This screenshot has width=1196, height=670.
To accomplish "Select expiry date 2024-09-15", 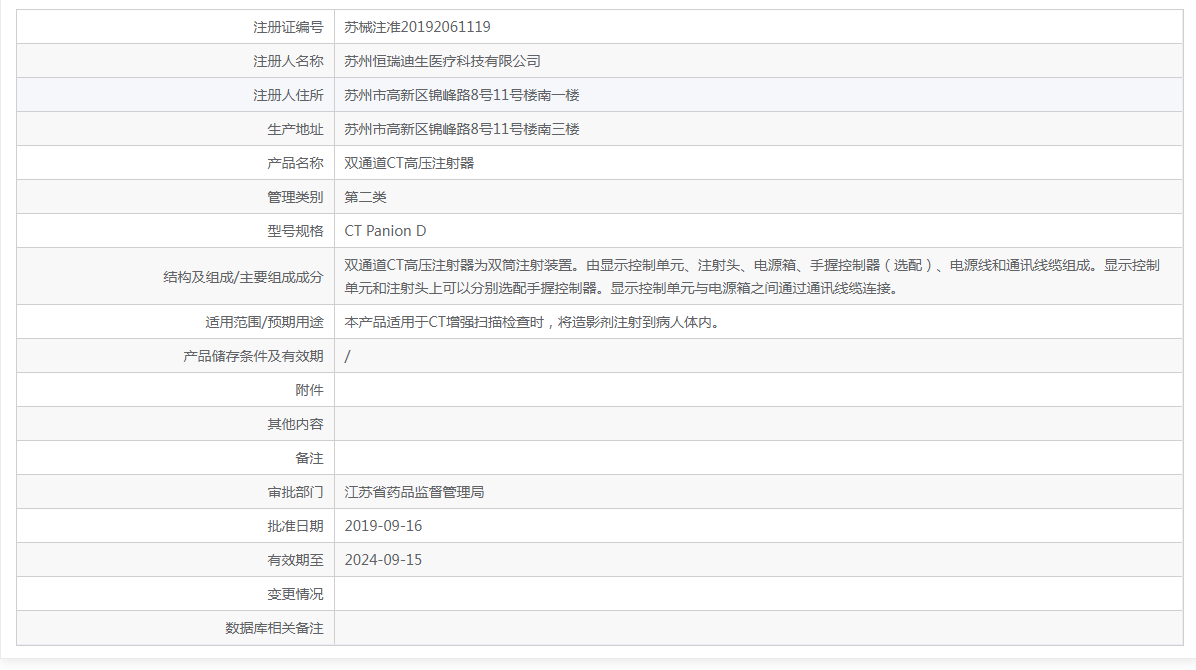I will tap(383, 560).
